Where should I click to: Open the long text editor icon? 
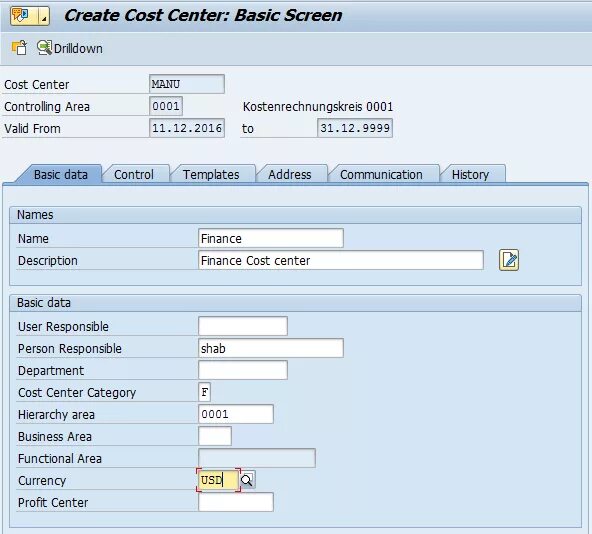pos(509,260)
